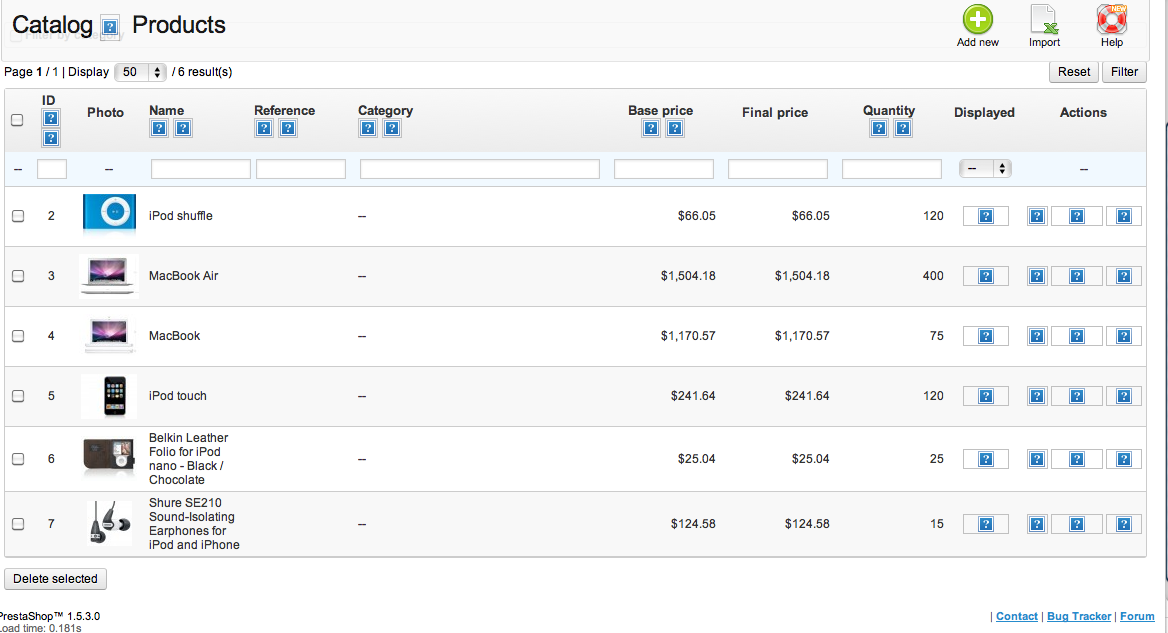Focus the Quantity filter field
The width and height of the screenshot is (1168, 633).
(892, 169)
